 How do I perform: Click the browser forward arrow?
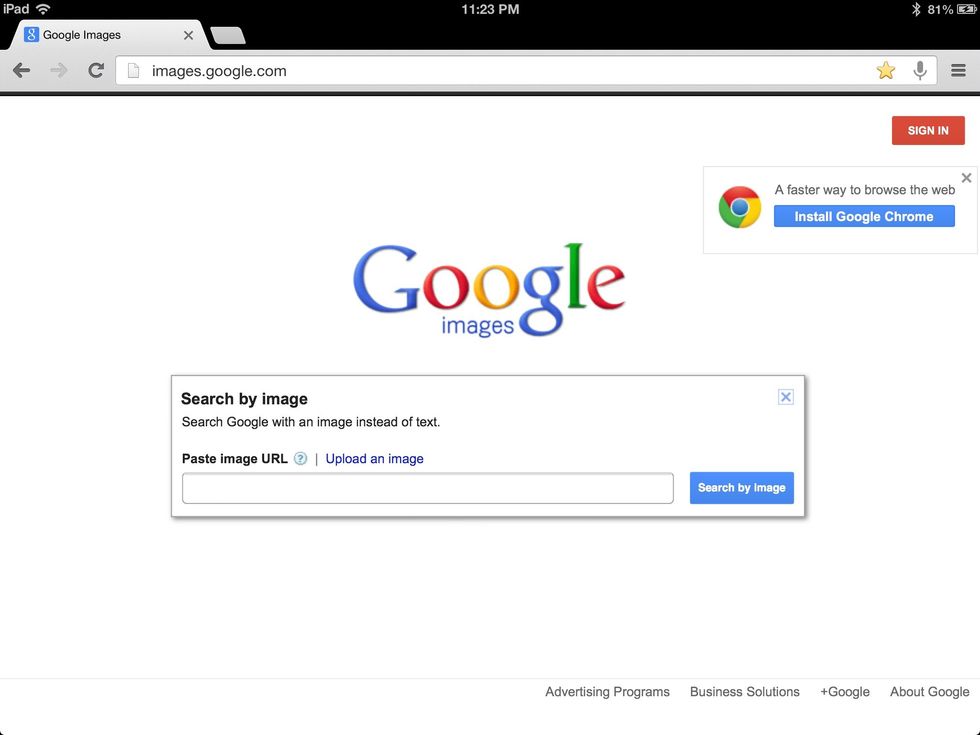pos(59,70)
